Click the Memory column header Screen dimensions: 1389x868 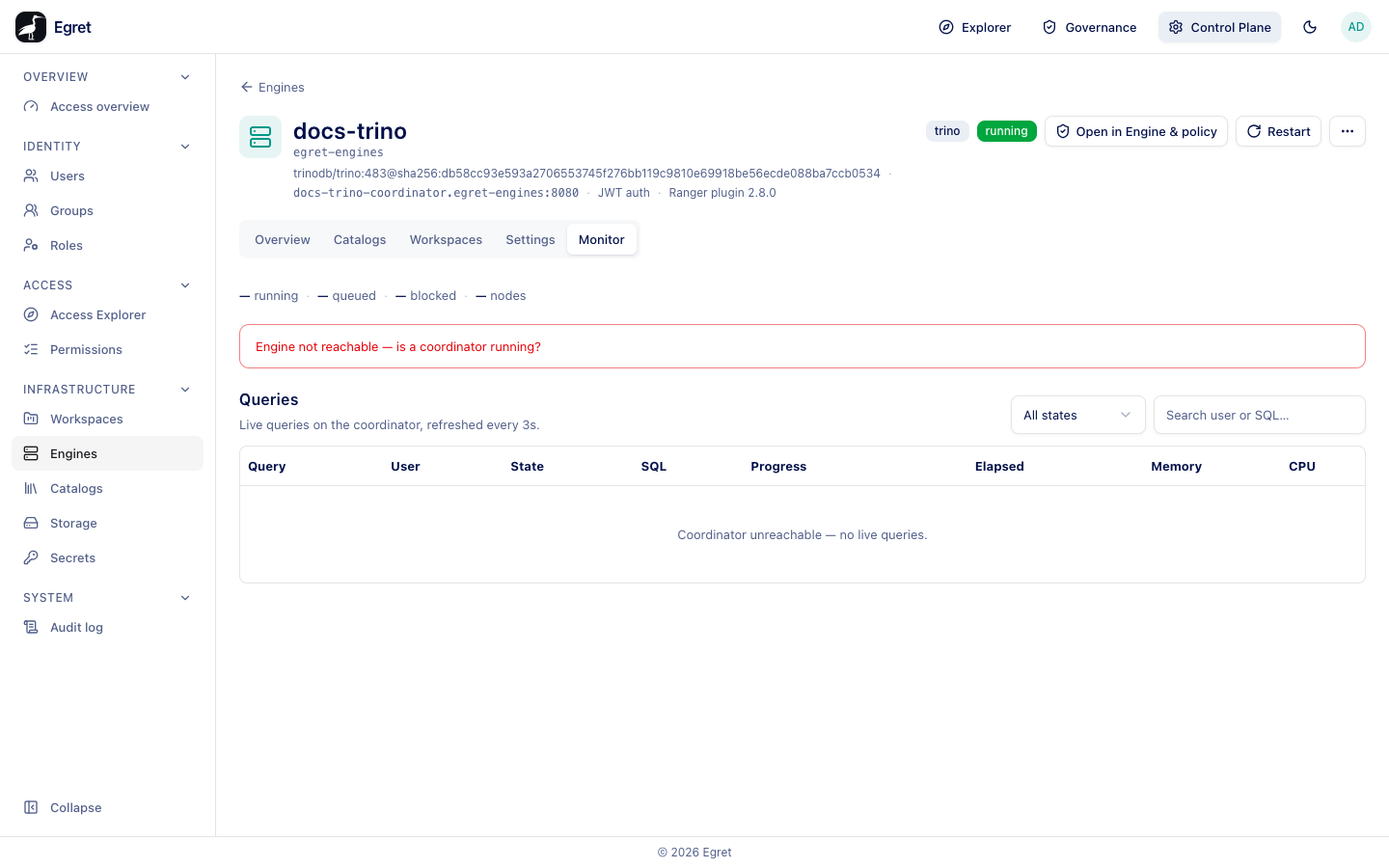tap(1176, 467)
